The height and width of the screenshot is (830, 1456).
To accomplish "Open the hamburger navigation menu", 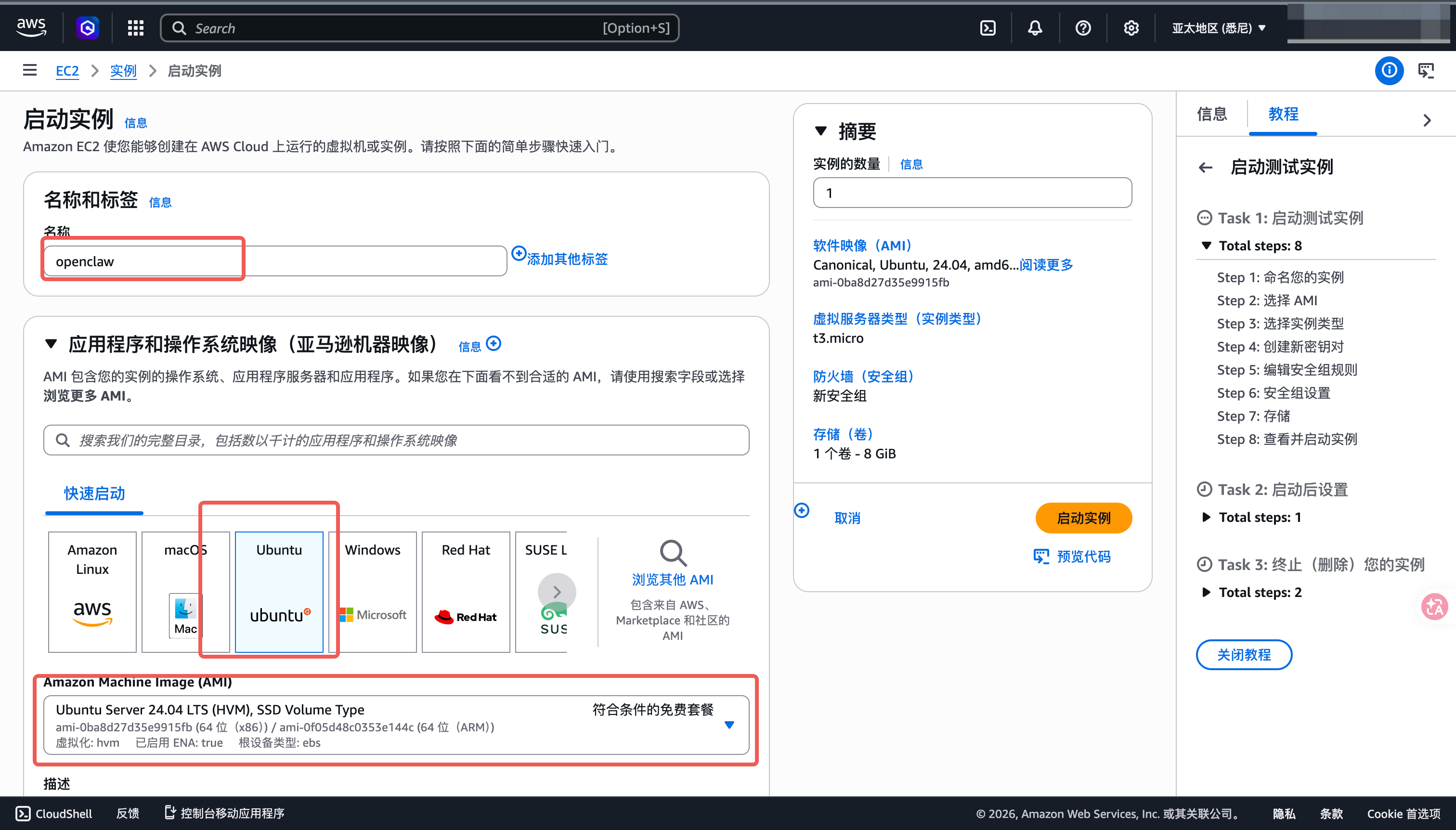I will tap(30, 70).
